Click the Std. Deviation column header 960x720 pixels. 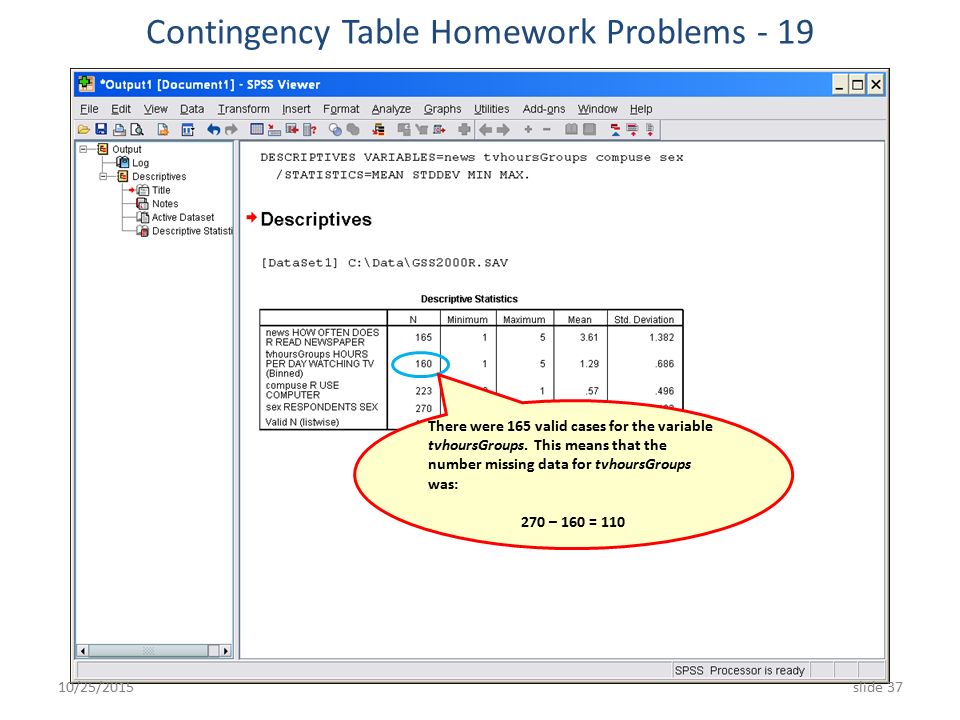(644, 320)
